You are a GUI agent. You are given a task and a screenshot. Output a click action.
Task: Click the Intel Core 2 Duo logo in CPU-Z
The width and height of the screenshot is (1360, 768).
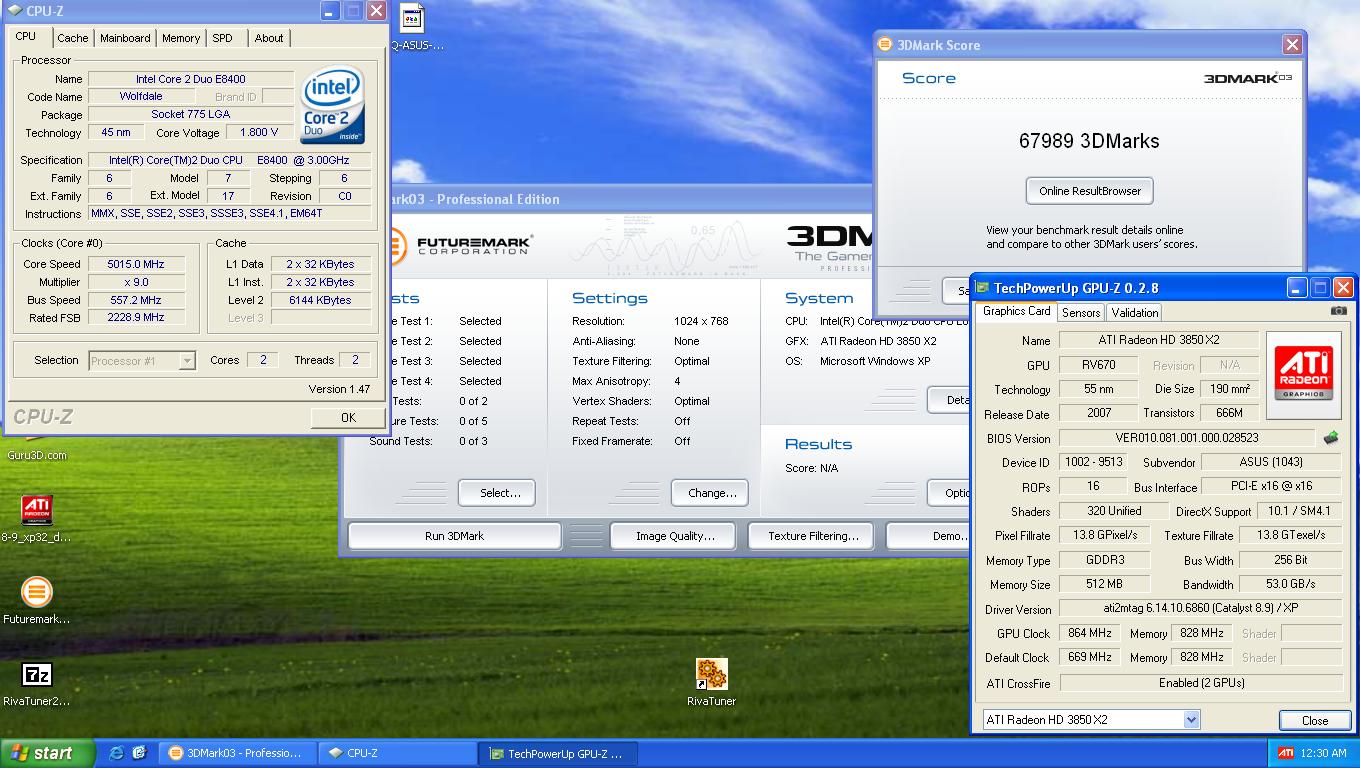coord(334,105)
